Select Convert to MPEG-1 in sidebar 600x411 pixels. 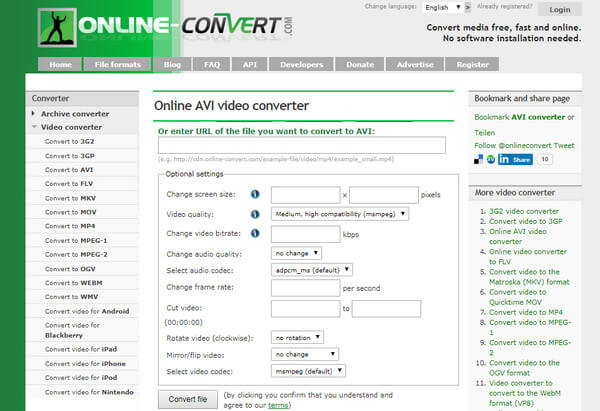coord(76,241)
